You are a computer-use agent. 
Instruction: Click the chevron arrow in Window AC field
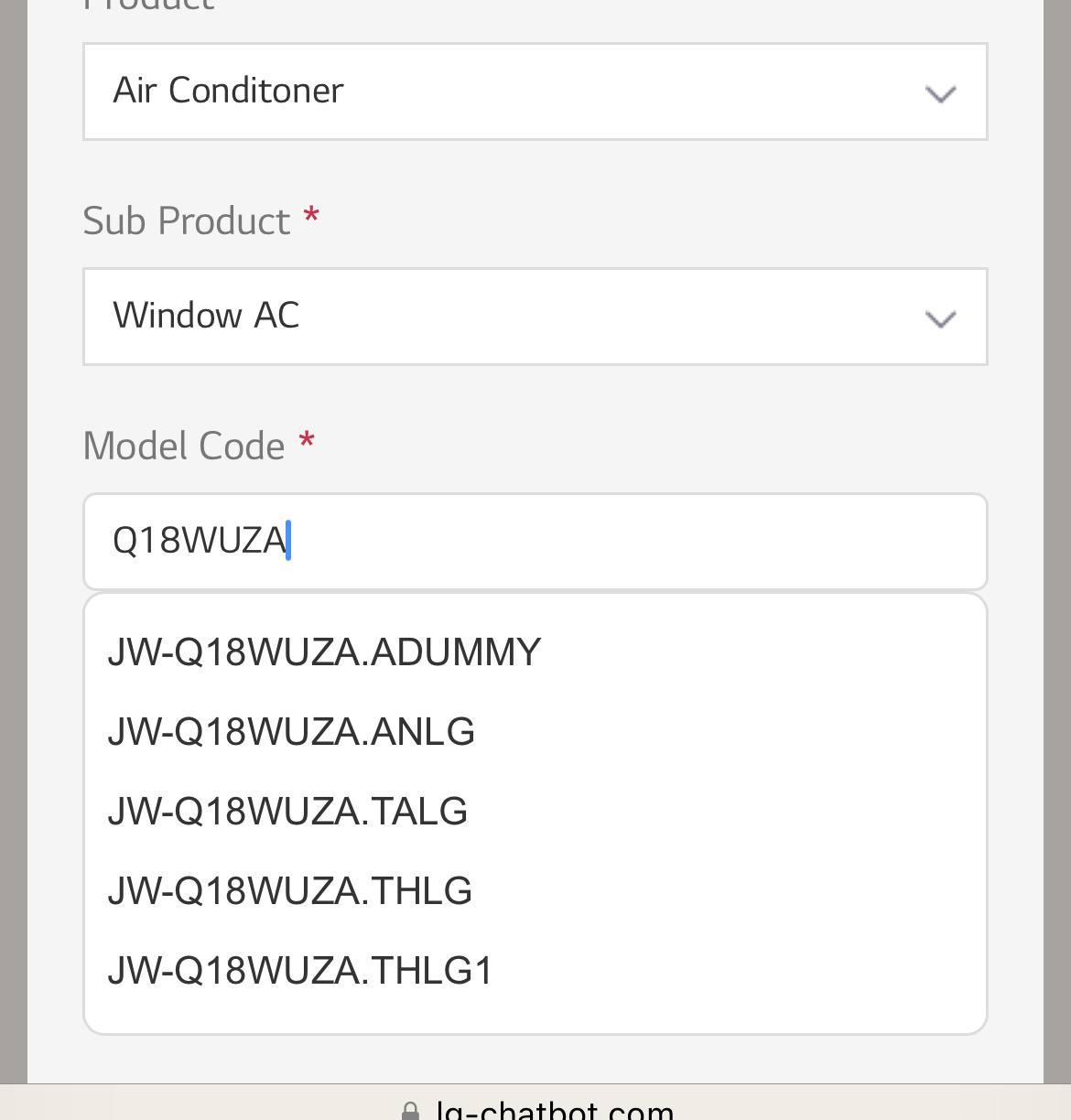tap(940, 318)
